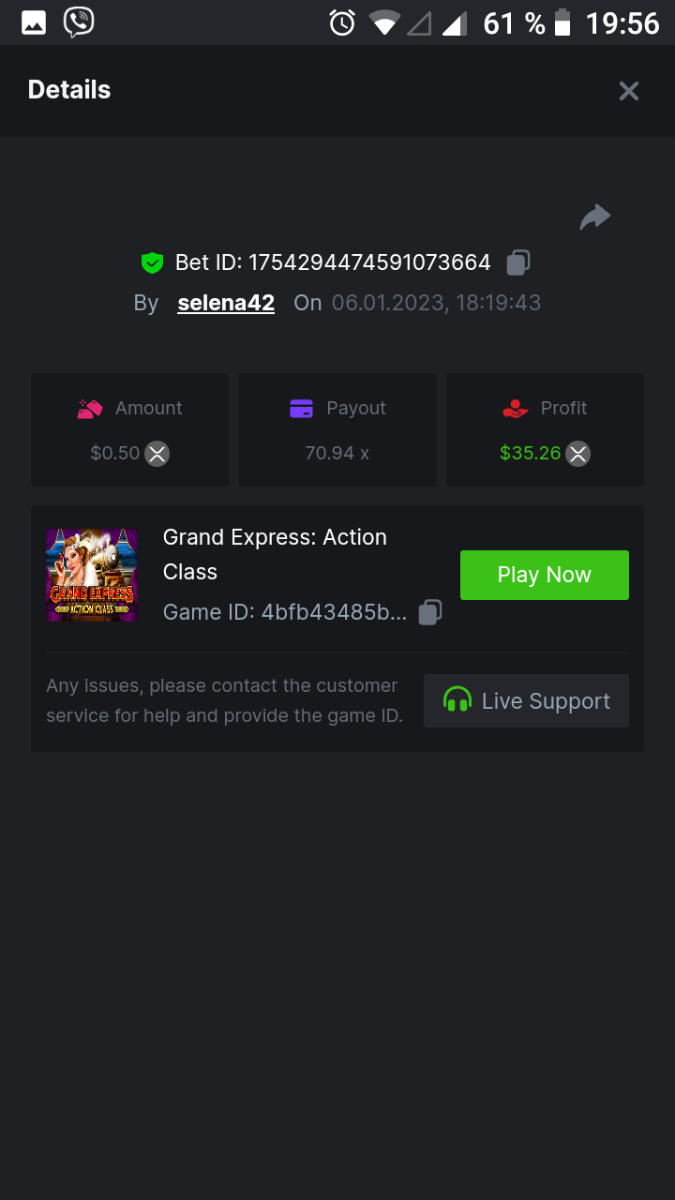
Task: Contact Live Support
Action: [526, 701]
